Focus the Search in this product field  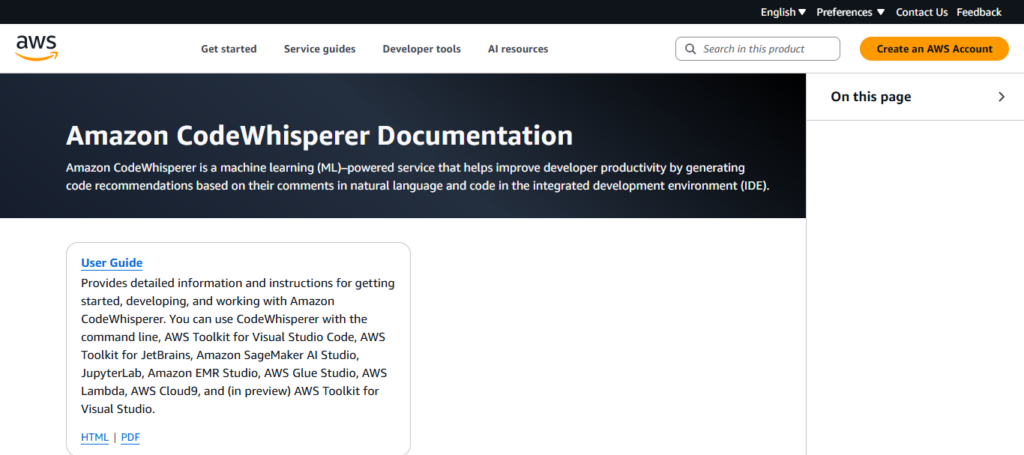[x=758, y=49]
